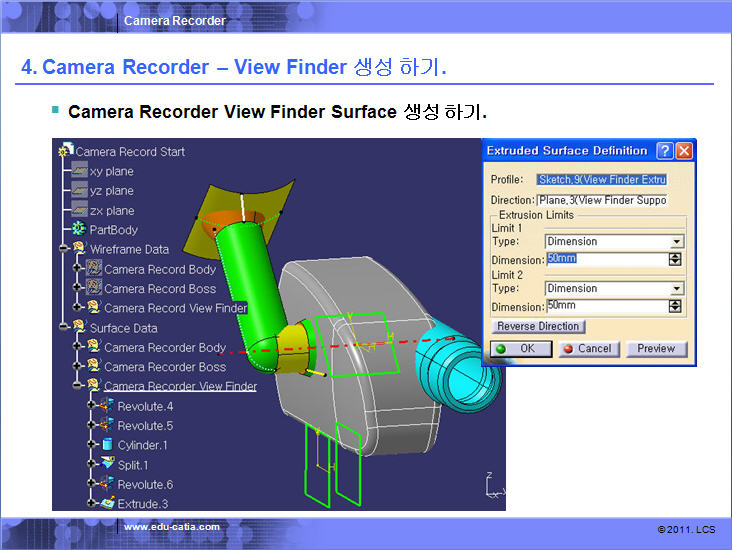Click the xy plane icon in tree
732x550 pixels.
78,171
